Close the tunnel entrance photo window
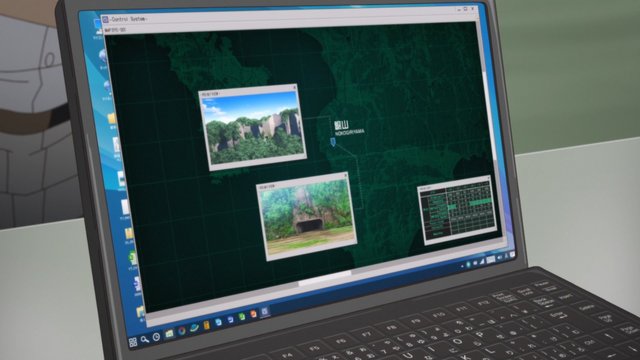This screenshot has width=640, height=360. [345, 175]
